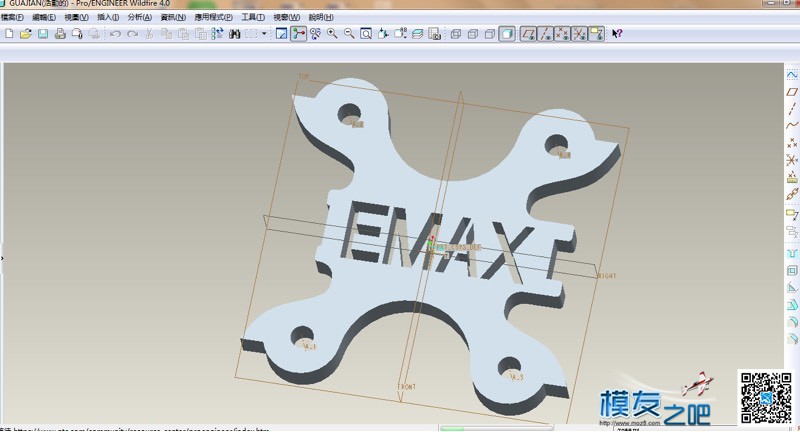
Task: Select the Sketch tool in right toolbar
Action: [792, 75]
